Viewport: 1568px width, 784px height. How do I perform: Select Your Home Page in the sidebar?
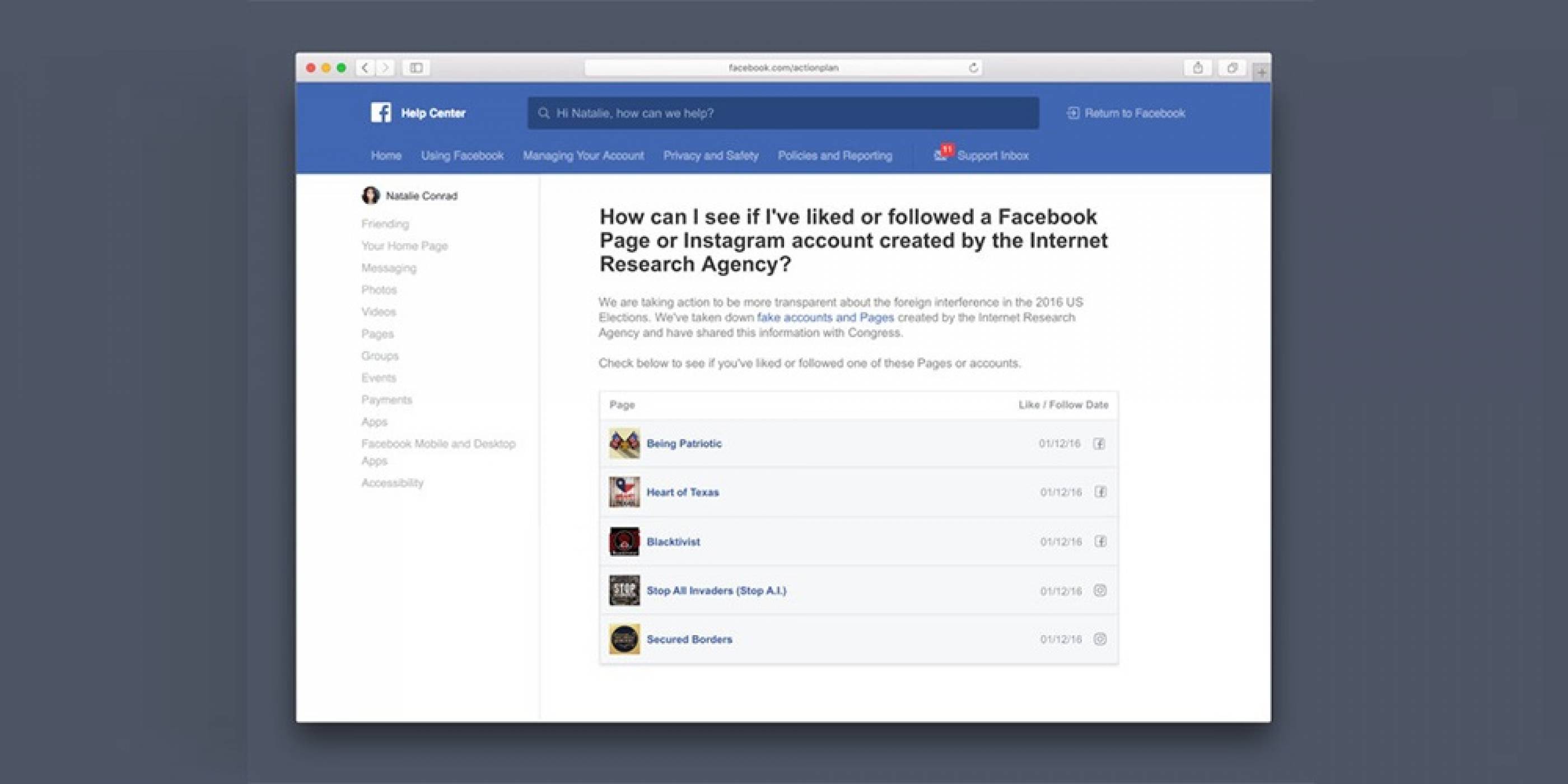[x=404, y=246]
